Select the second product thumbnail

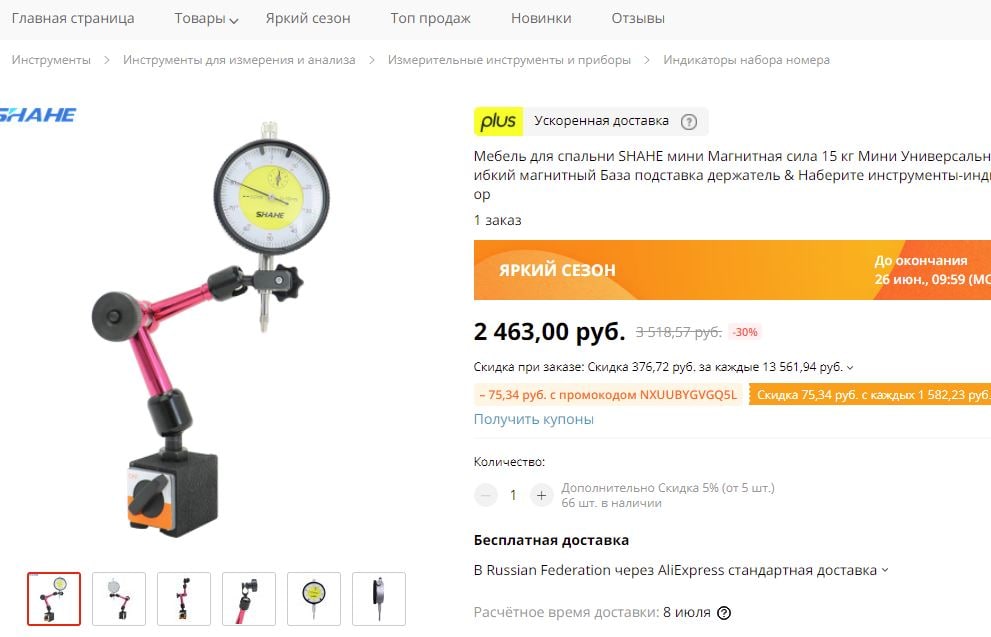[119, 598]
